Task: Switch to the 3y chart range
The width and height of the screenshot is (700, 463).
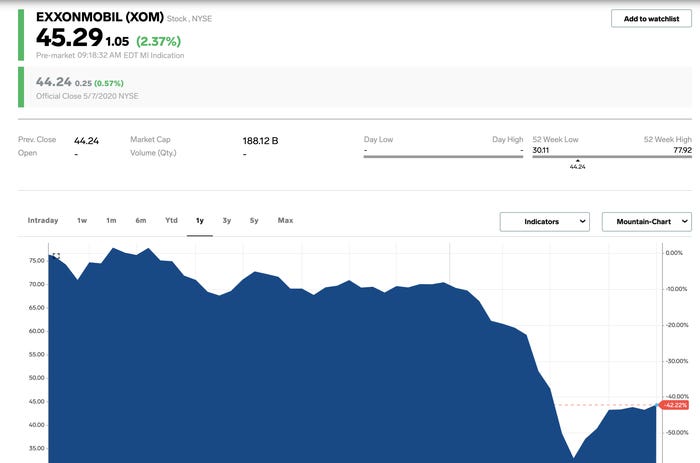Action: click(227, 221)
